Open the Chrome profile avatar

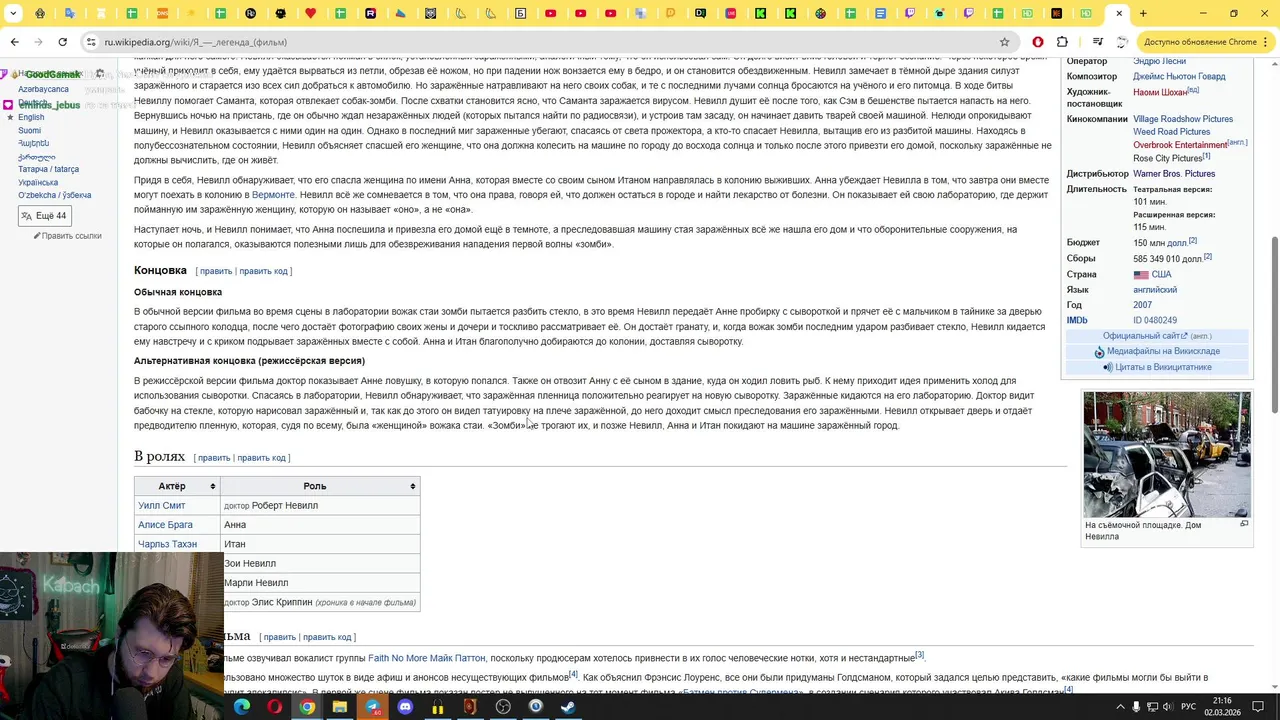1122,42
